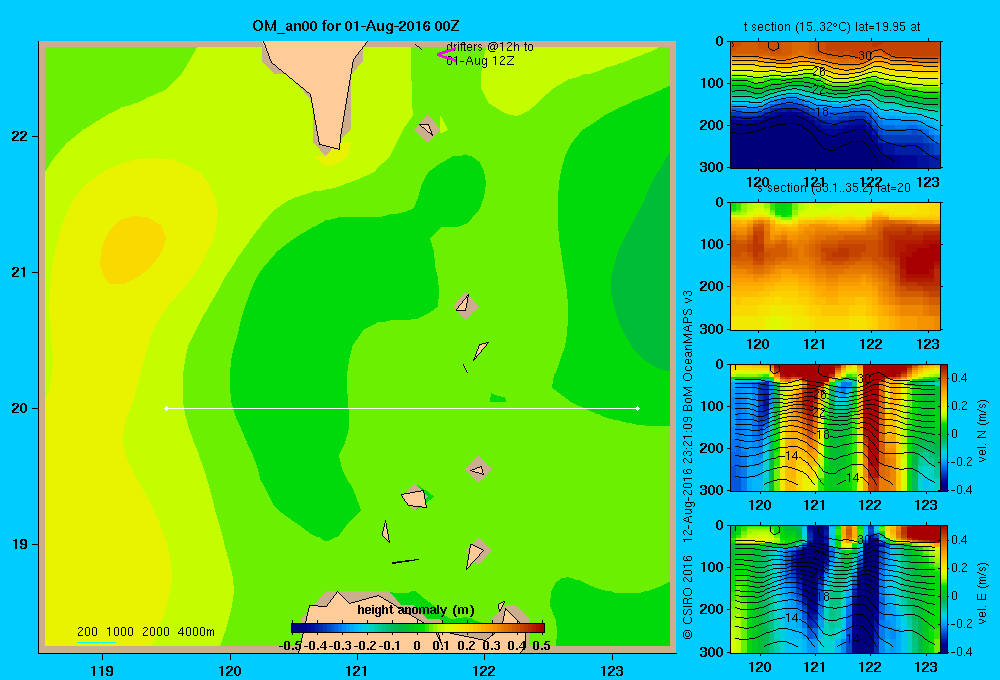Click the 's section' lat=20 title

[834, 188]
